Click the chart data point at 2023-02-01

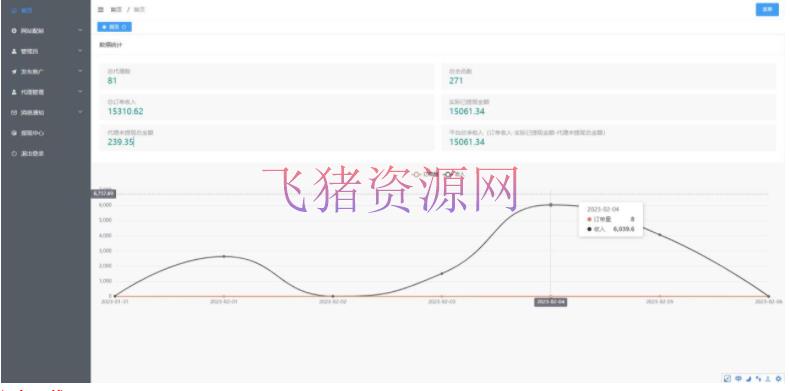(224, 256)
